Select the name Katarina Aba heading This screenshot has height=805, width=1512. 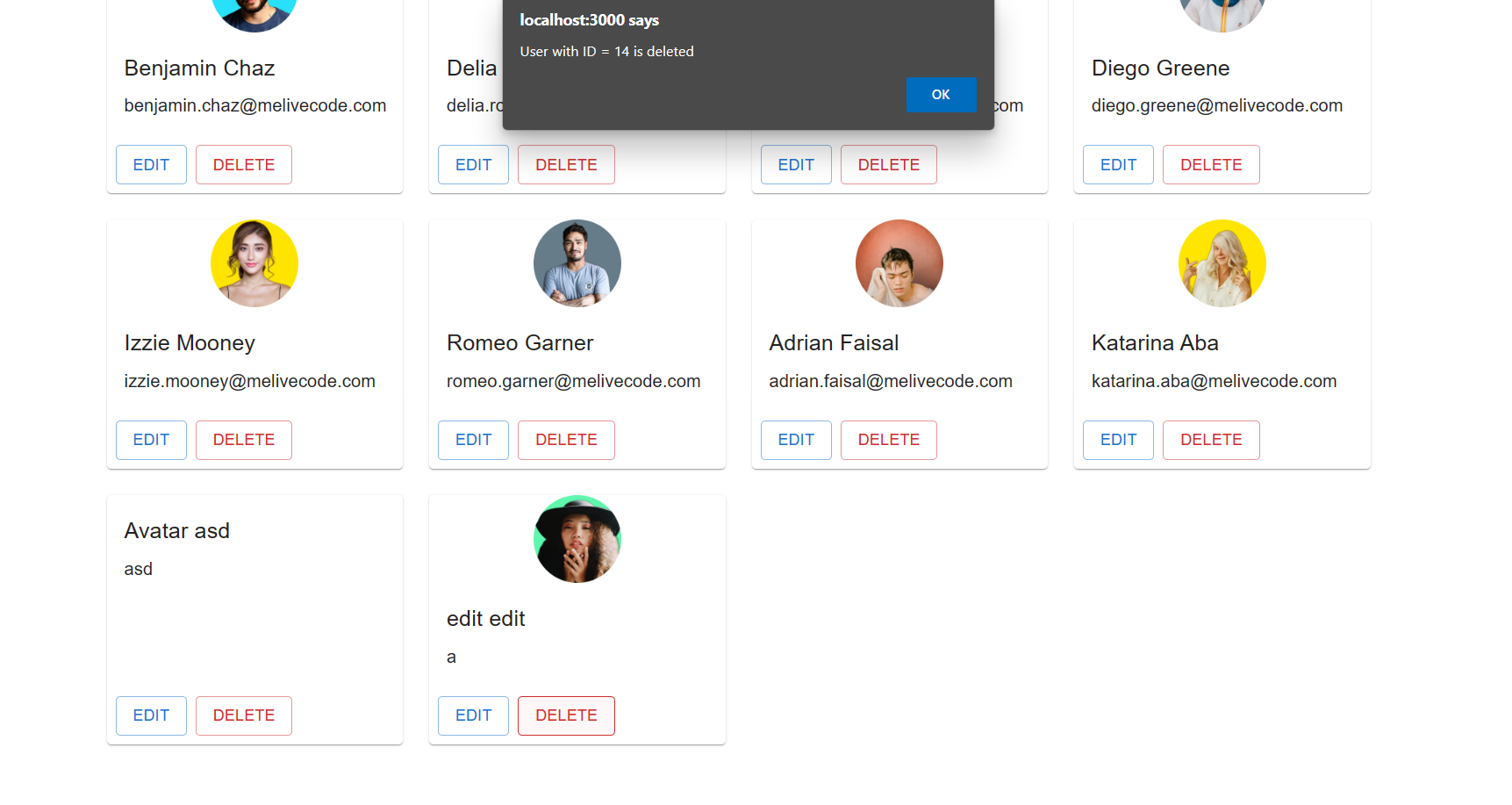pyautogui.click(x=1155, y=343)
